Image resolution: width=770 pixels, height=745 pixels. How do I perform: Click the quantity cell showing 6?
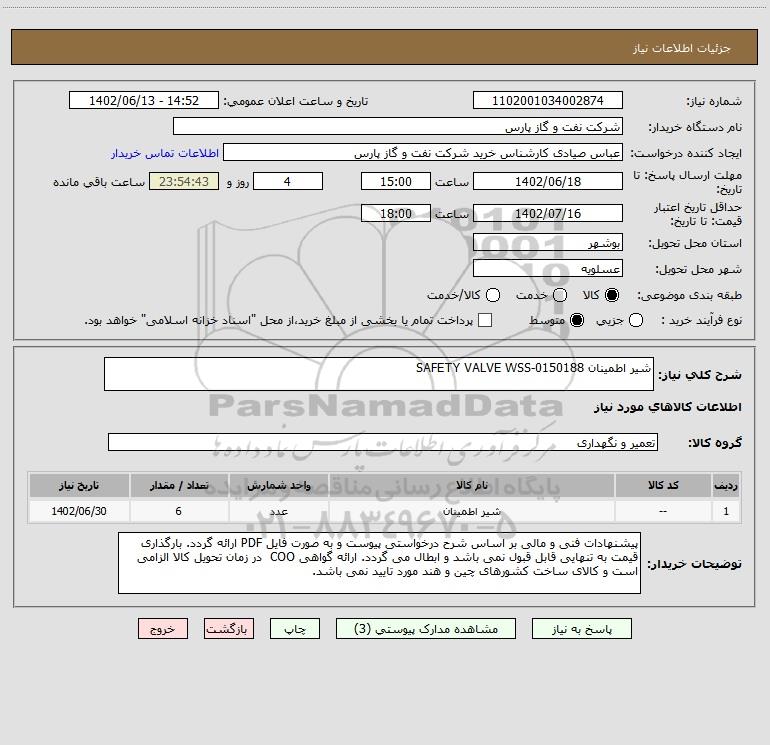(179, 512)
